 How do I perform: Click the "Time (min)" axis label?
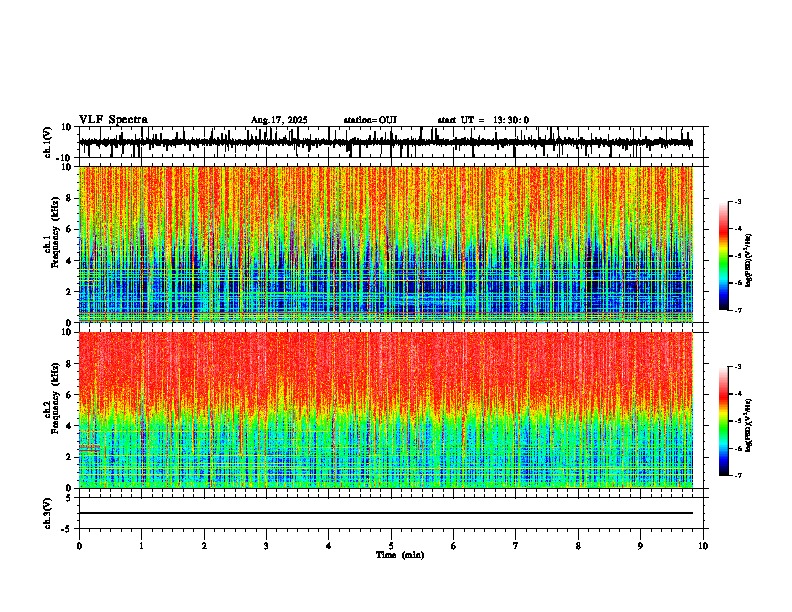(400, 555)
